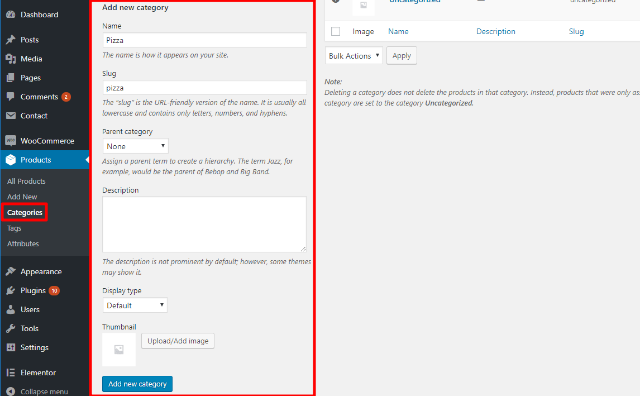Click the Appearance paintbrush icon
Image resolution: width=640 pixels, height=396 pixels.
pos(11,271)
